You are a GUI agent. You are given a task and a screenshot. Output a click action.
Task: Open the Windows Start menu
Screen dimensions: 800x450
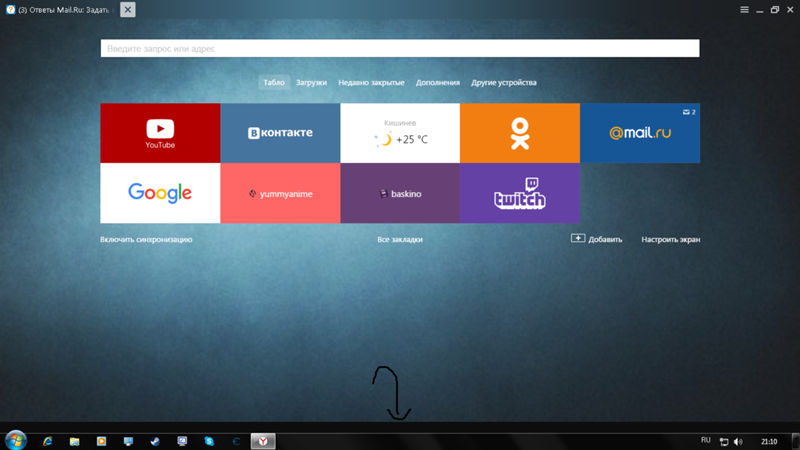click(x=15, y=440)
